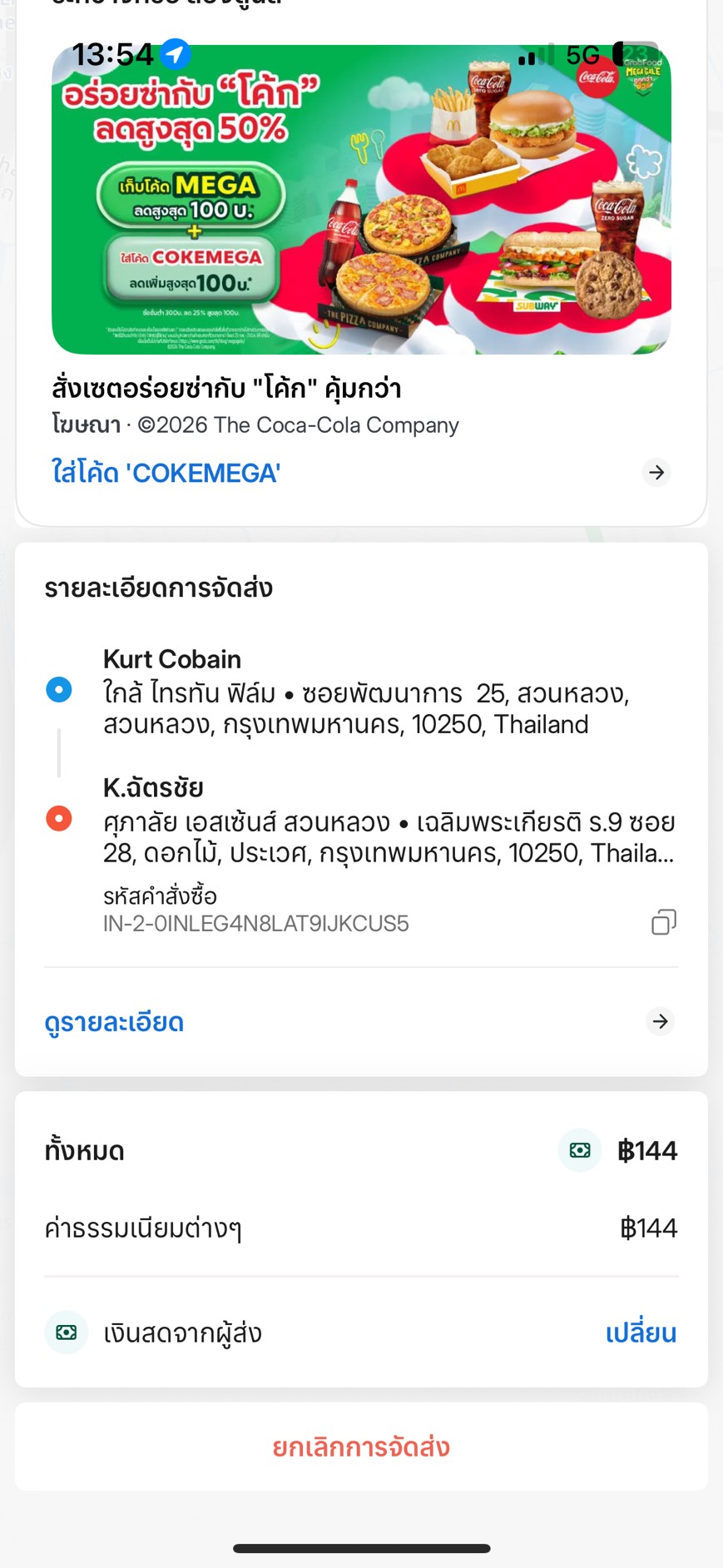Tap the cash icon beside ฿144 total
Screen dimensions: 723x1568
point(580,1150)
